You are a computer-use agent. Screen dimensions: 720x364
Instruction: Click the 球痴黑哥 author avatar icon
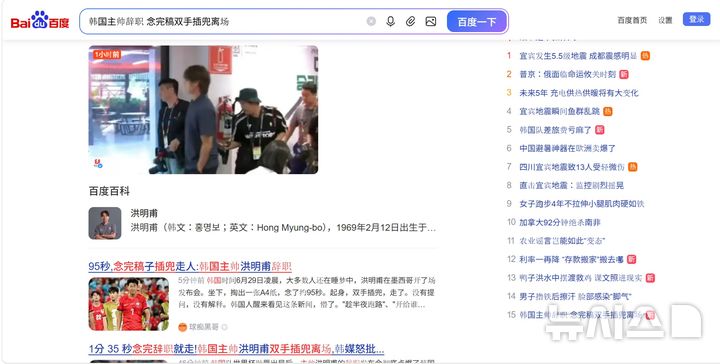click(183, 327)
